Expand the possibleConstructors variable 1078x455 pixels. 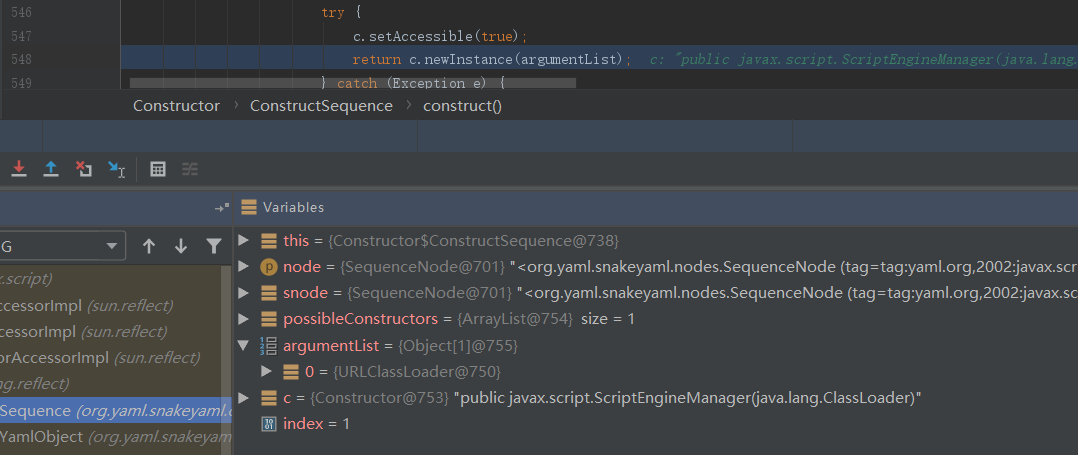[243, 319]
